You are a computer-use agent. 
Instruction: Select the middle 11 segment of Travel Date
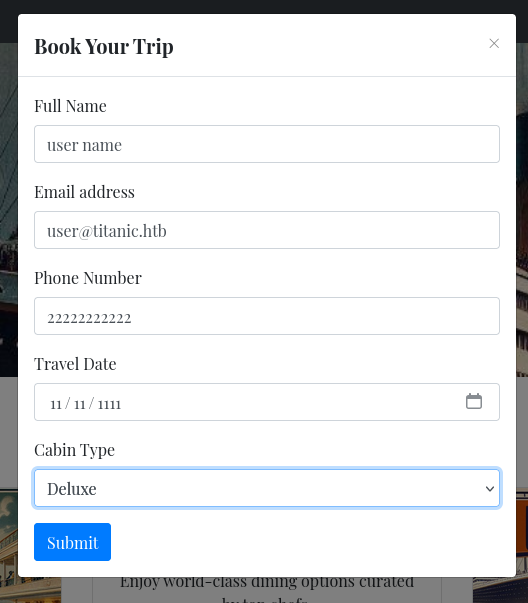click(x=80, y=404)
